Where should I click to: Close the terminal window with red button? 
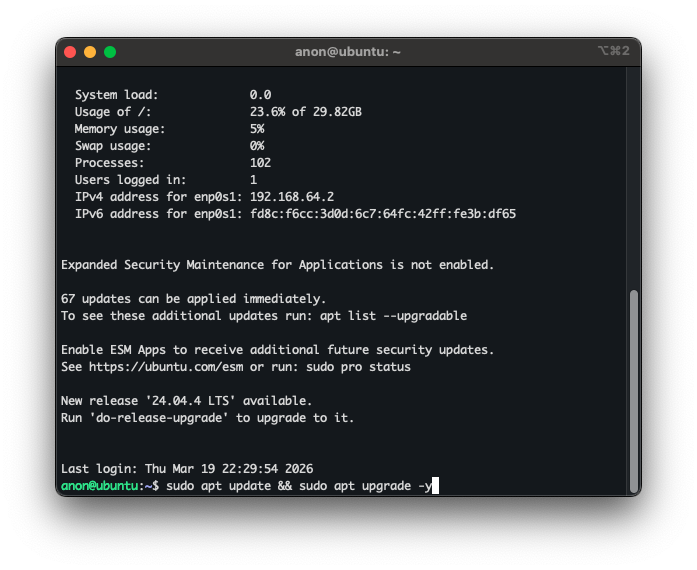pos(70,52)
